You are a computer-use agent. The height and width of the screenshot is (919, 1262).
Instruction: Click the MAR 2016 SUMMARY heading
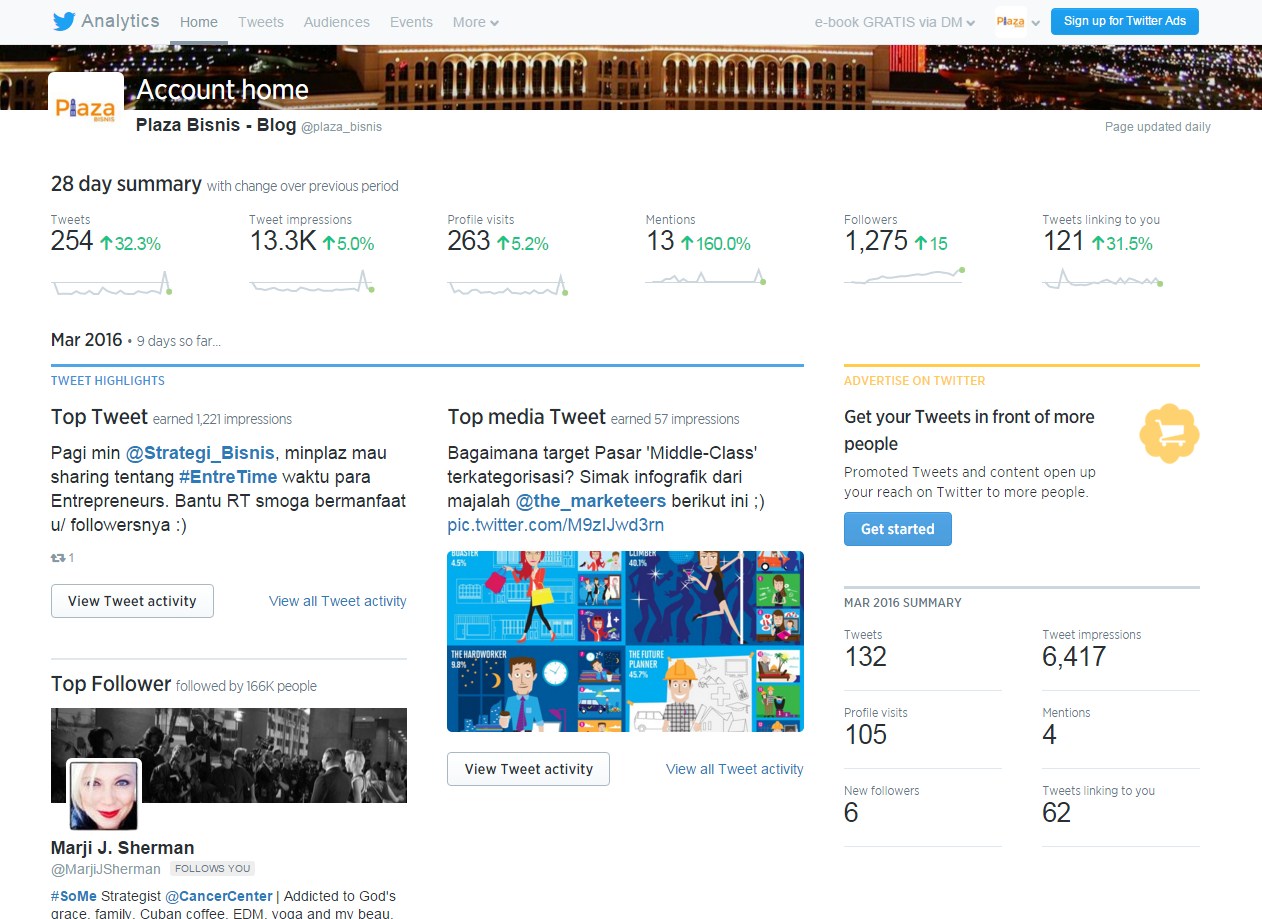pyautogui.click(x=903, y=603)
